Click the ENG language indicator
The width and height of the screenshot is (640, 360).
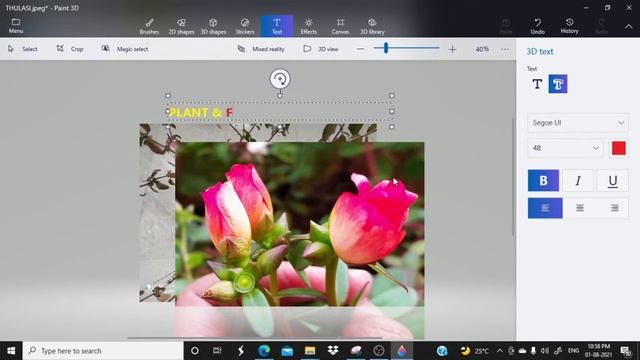pos(573,351)
